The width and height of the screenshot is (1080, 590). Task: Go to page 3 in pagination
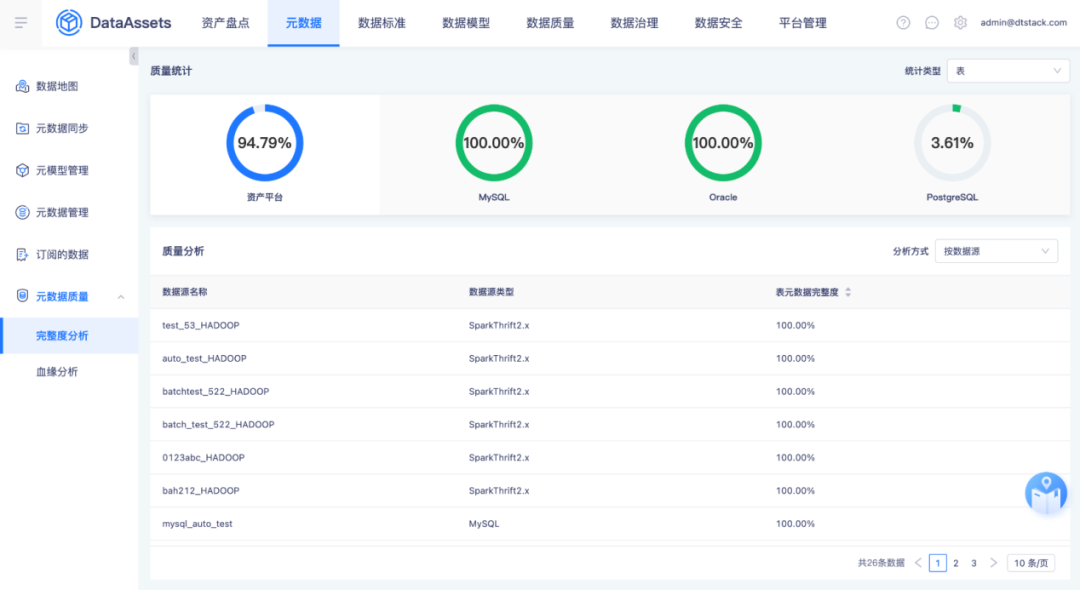point(974,562)
